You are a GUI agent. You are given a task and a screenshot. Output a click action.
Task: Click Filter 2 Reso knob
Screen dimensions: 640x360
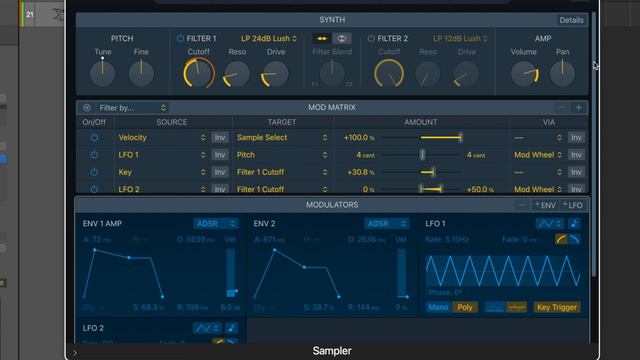coord(428,74)
